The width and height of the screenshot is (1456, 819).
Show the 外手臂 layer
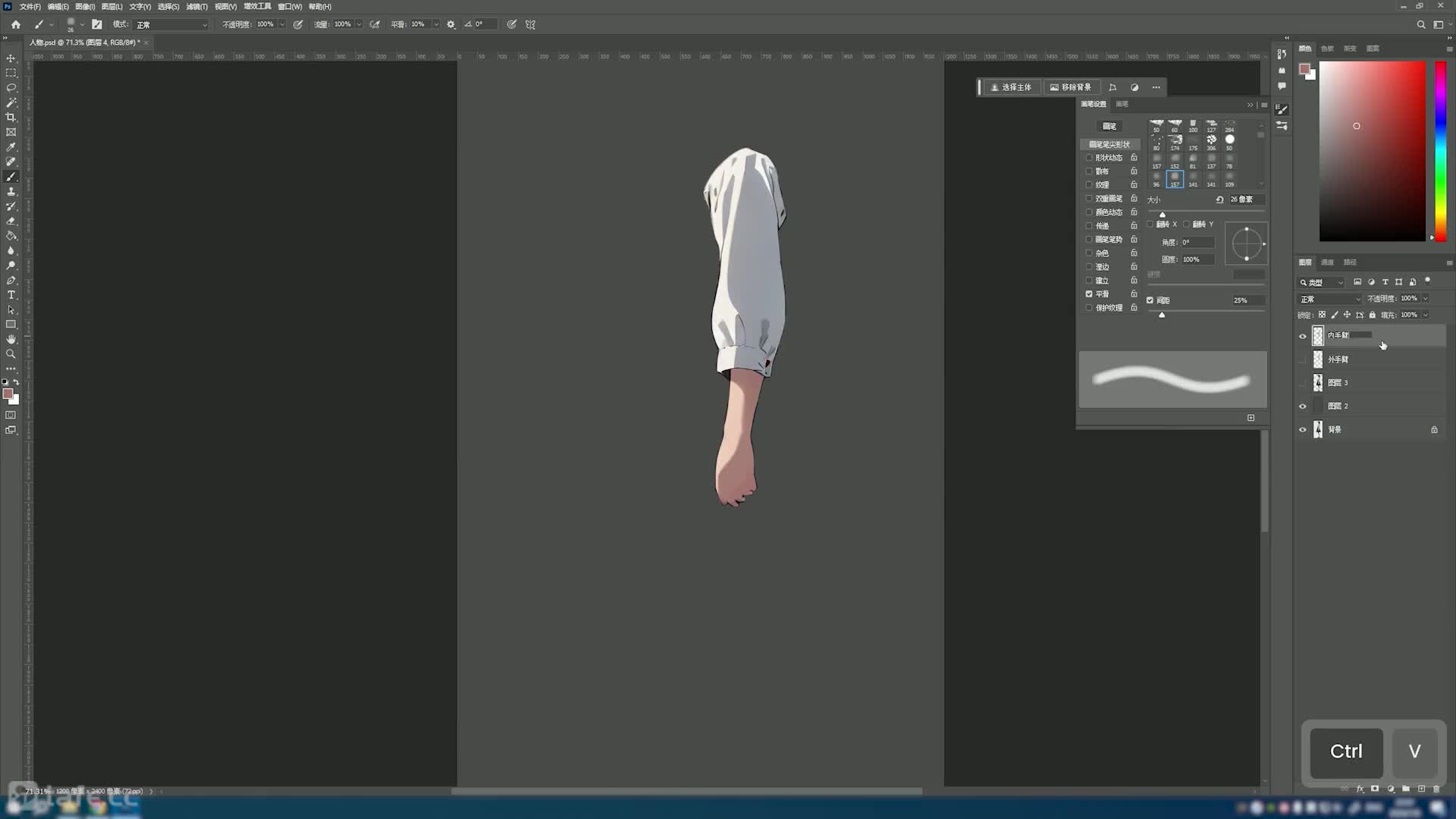pyautogui.click(x=1303, y=359)
